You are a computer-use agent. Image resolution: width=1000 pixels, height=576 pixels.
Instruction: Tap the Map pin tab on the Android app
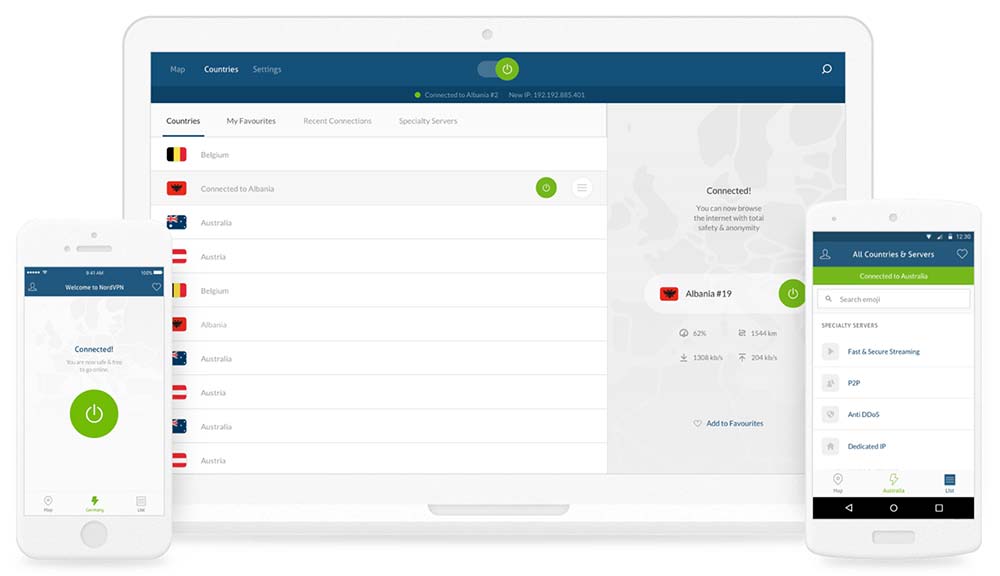tap(838, 482)
